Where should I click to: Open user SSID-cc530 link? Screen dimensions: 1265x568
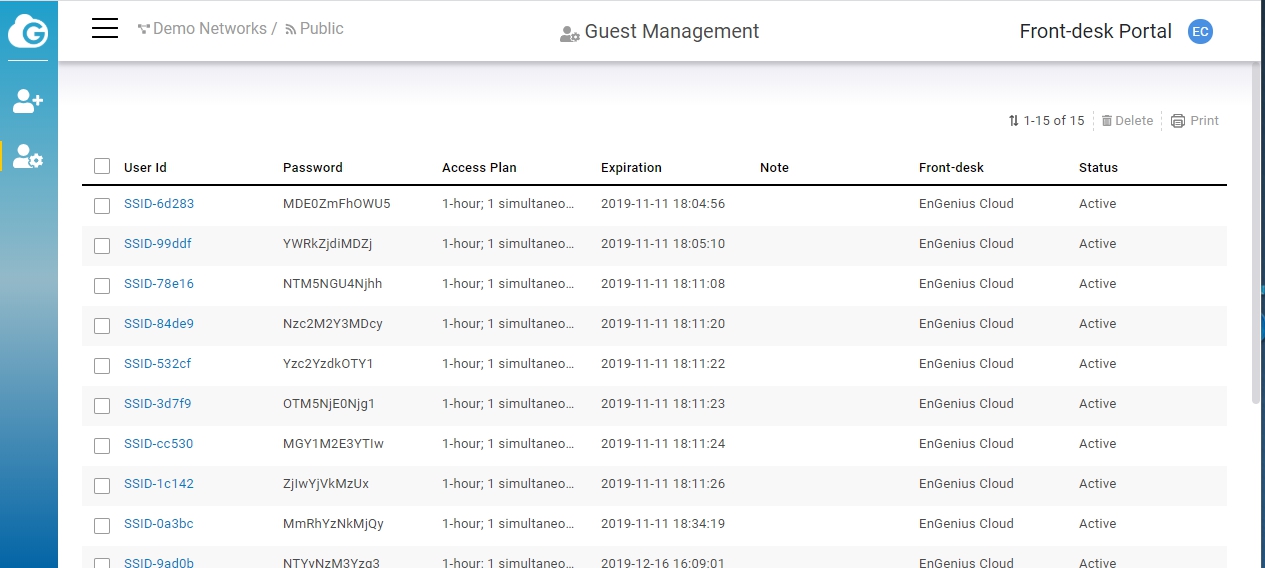point(158,444)
